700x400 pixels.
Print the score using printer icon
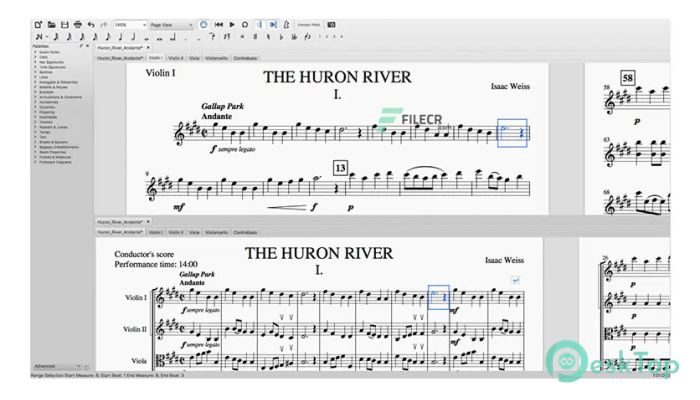coord(78,25)
